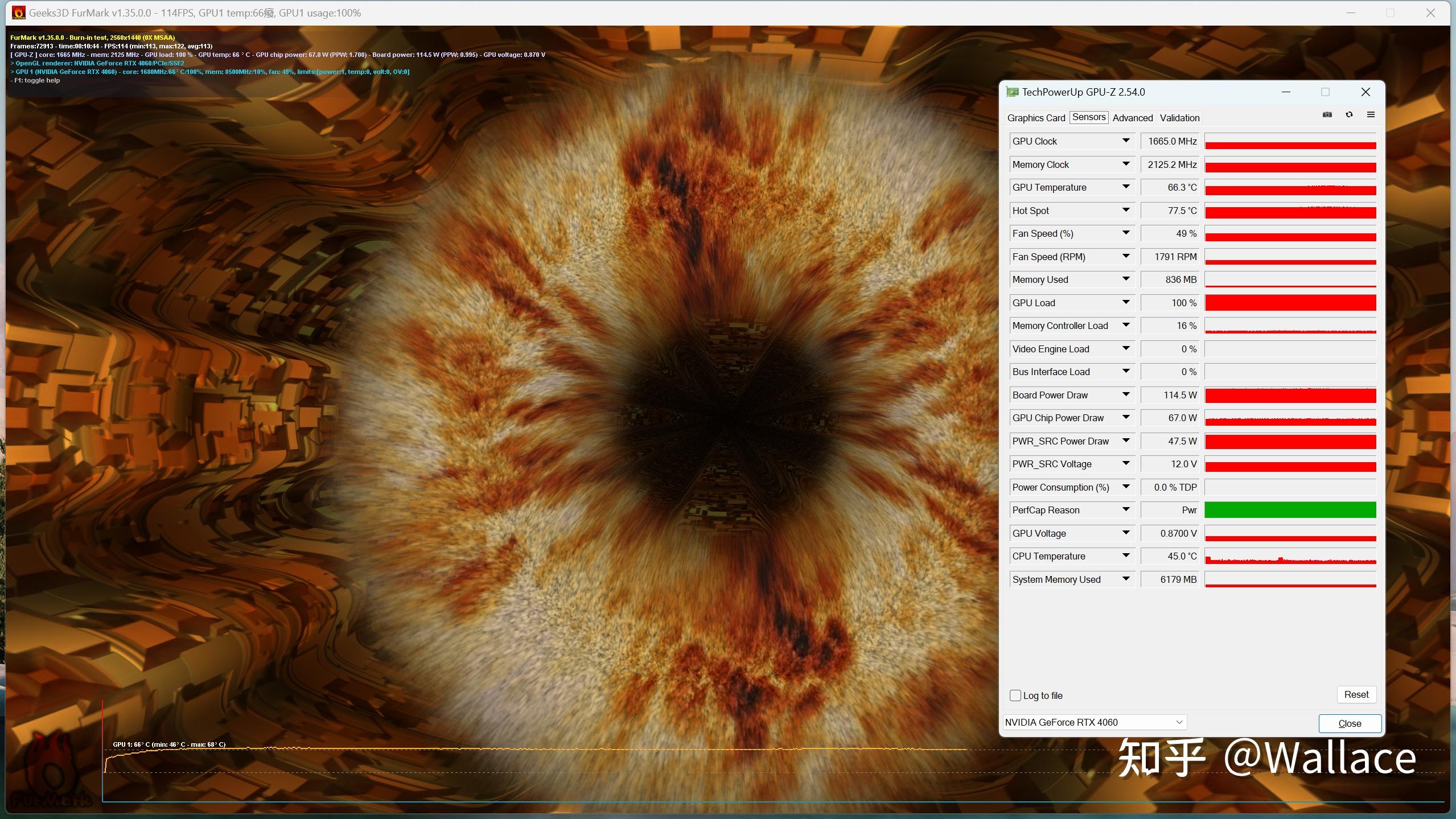
Task: Click Reset button in GPU-Z sensors
Action: click(x=1356, y=694)
